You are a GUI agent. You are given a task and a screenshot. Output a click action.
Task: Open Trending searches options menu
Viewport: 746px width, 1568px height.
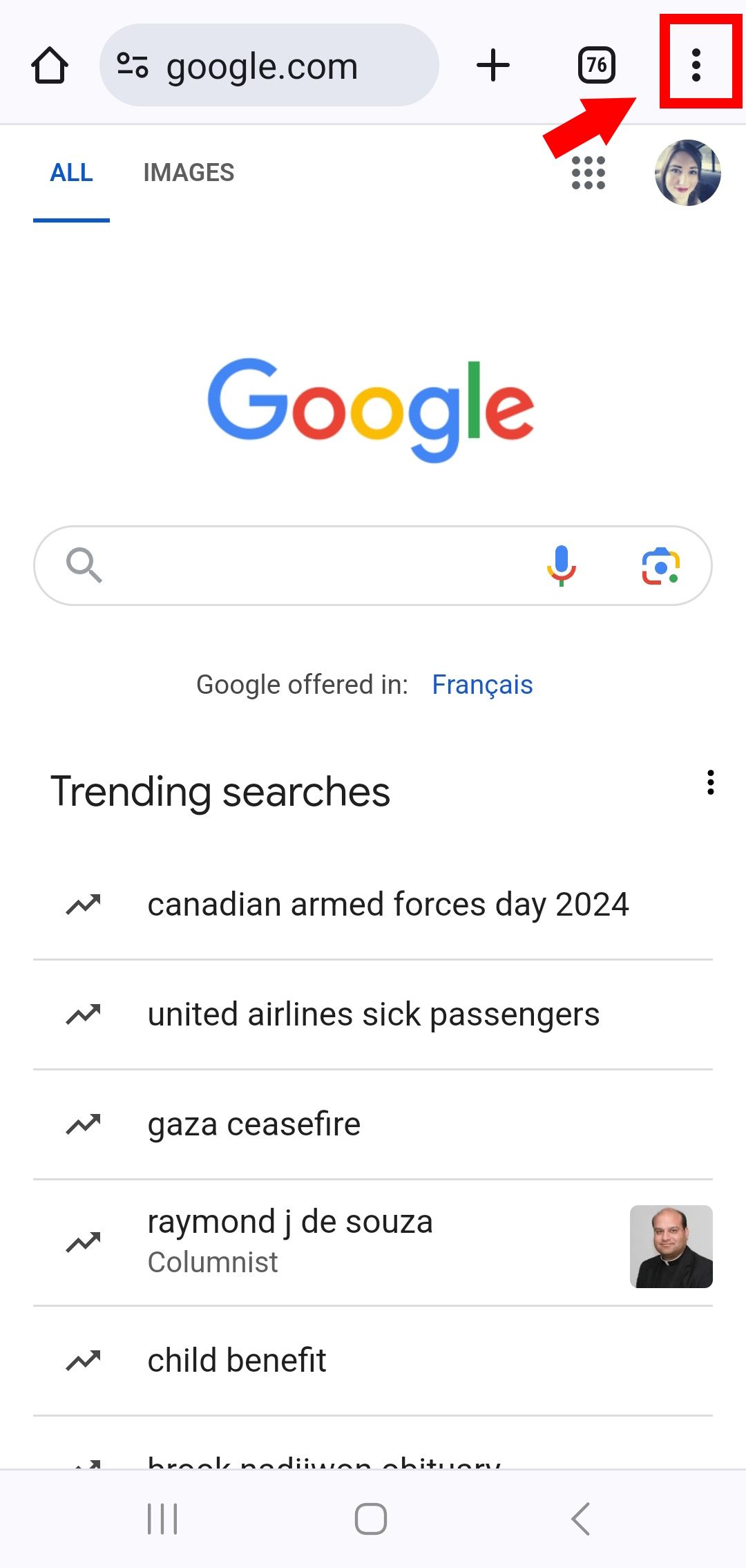tap(710, 783)
